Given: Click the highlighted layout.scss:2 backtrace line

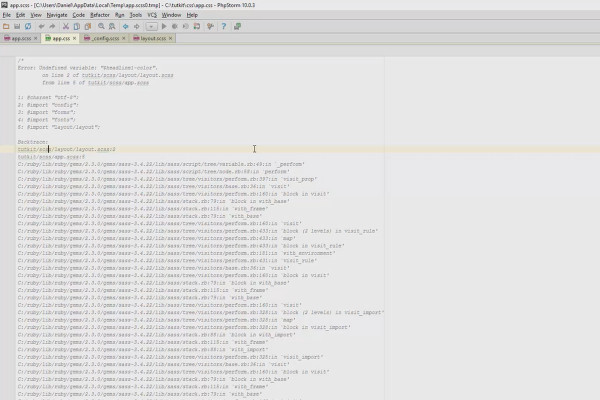Looking at the screenshot, I should coord(66,149).
